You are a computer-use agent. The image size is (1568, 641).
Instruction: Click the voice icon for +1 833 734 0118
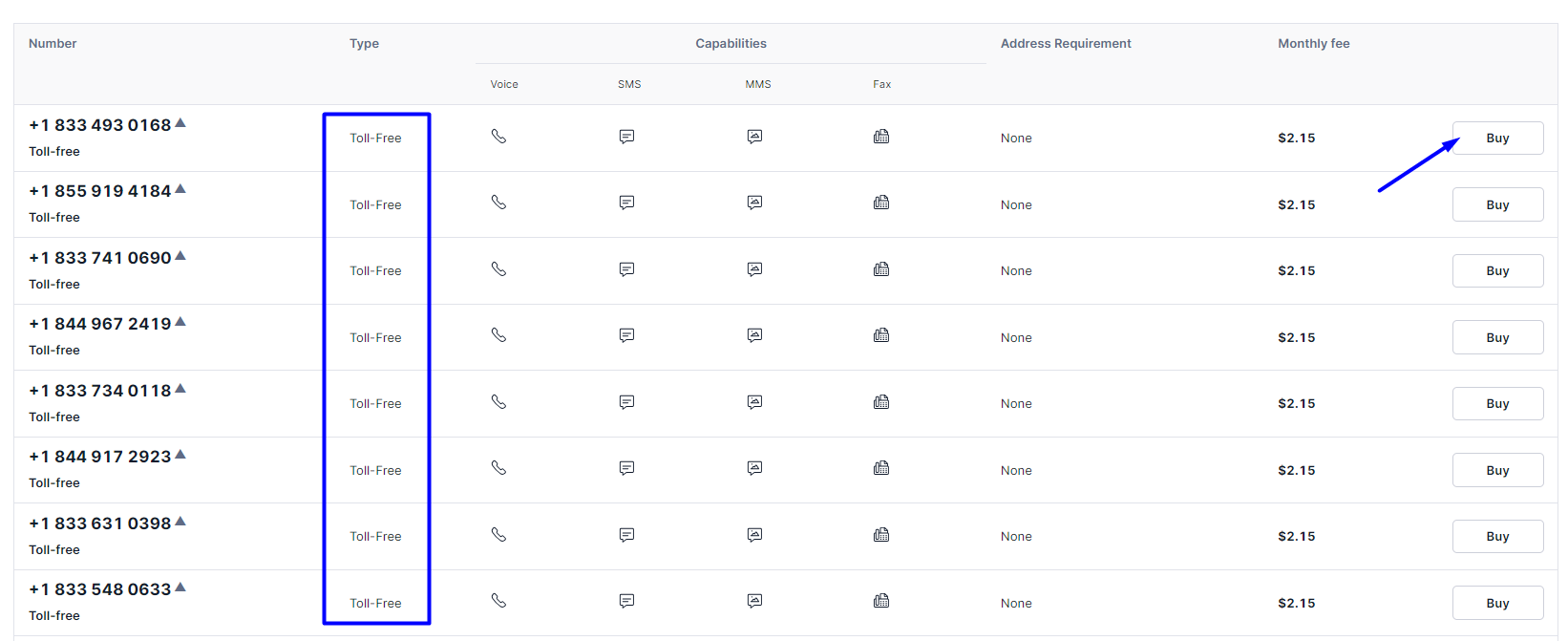[498, 402]
